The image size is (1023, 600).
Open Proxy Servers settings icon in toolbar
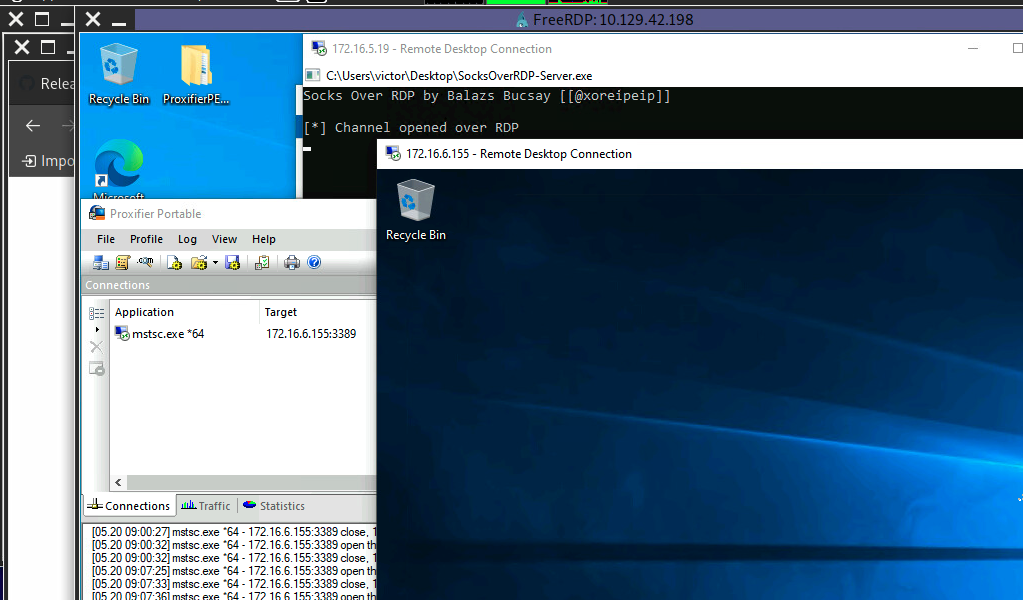100,263
